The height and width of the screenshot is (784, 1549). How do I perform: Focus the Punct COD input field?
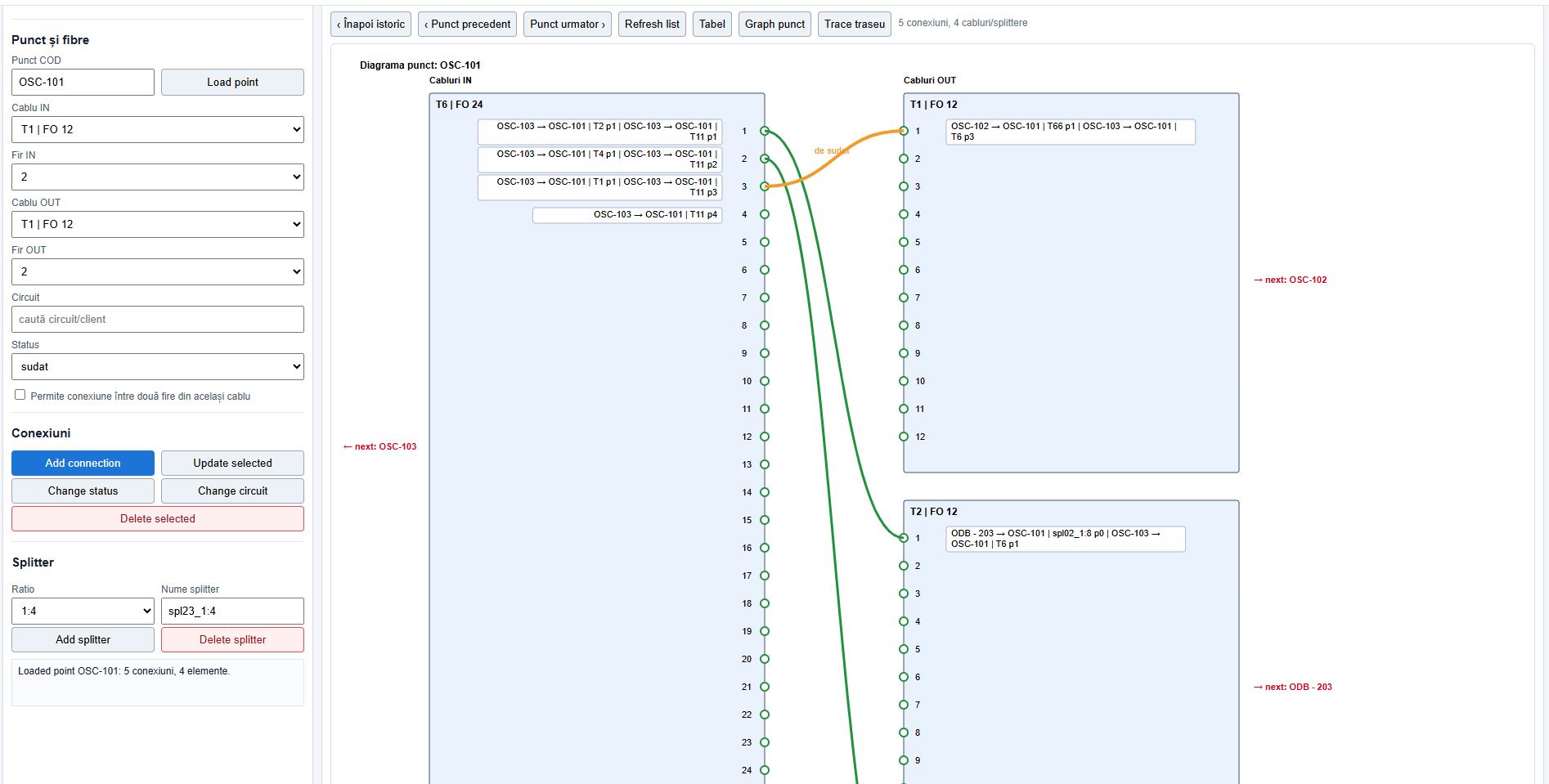(83, 82)
